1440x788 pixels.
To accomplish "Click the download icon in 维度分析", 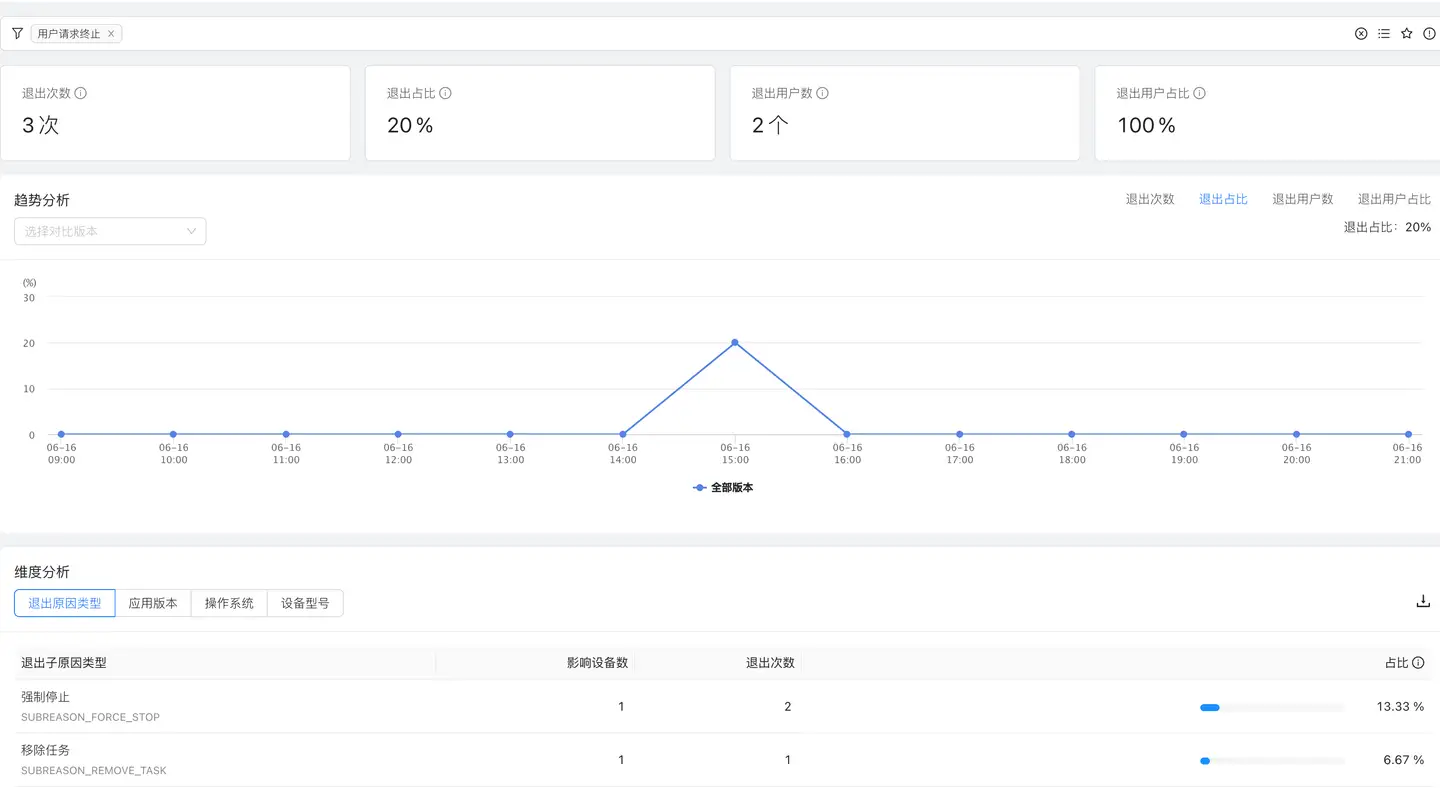I will click(1423, 601).
